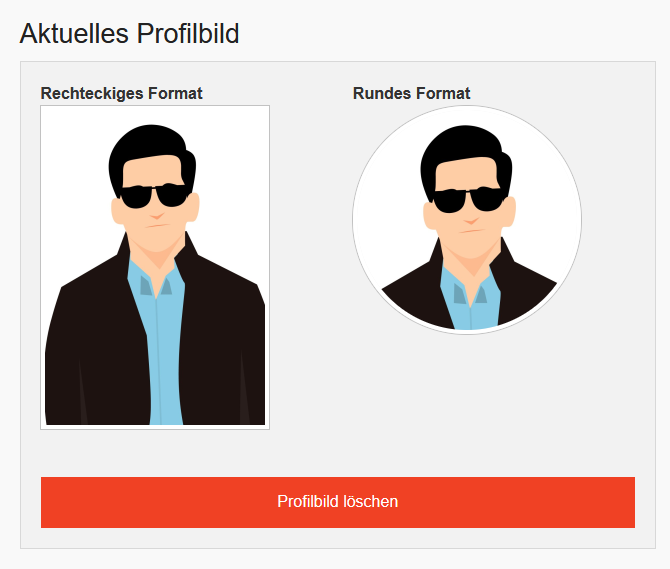Viewport: 670px width, 569px height.
Task: Click the red "Profilbild löschen" button
Action: 337,502
